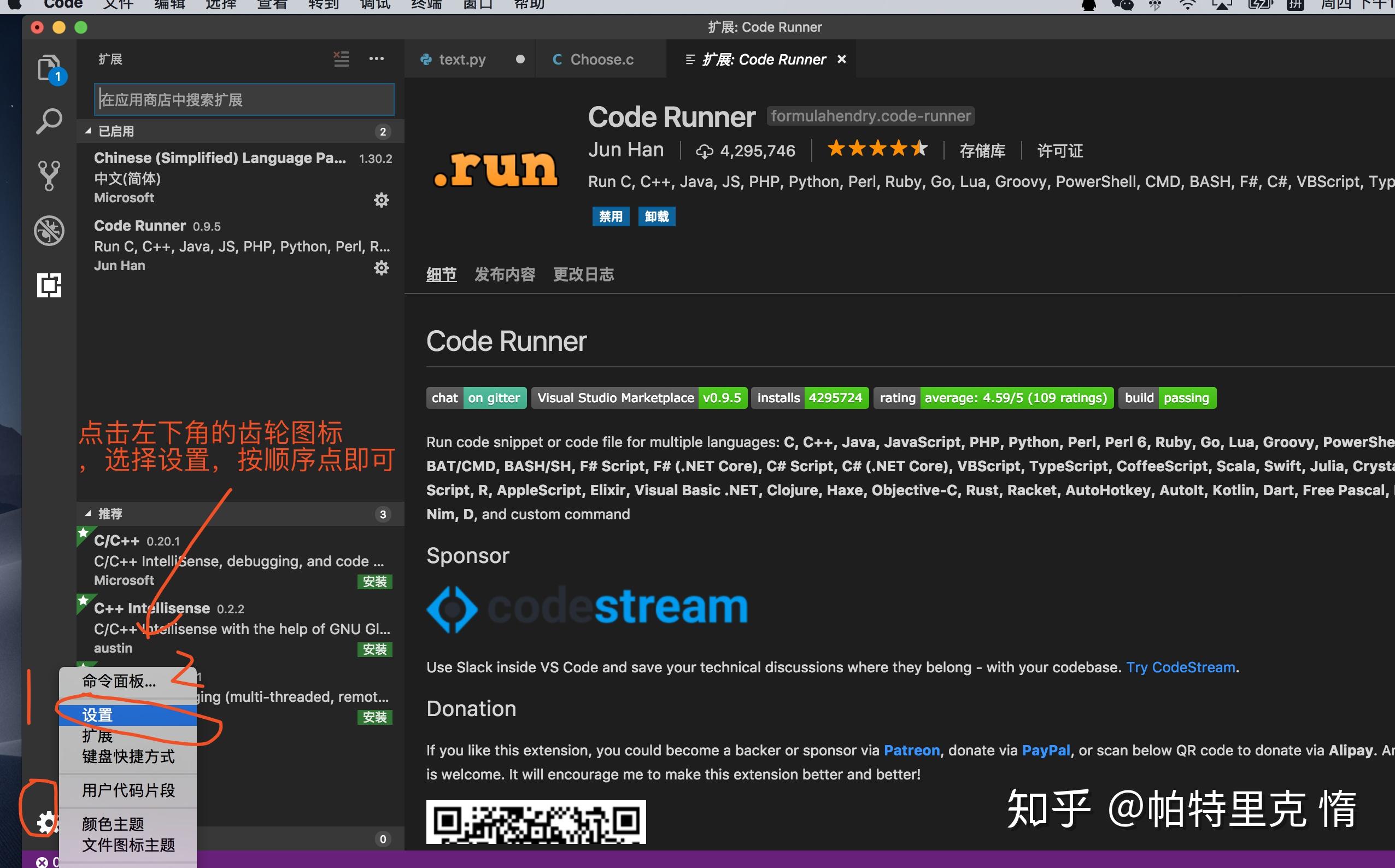Open gear menu for Code Runner extension
This screenshot has height=868, width=1395.
coord(381,268)
